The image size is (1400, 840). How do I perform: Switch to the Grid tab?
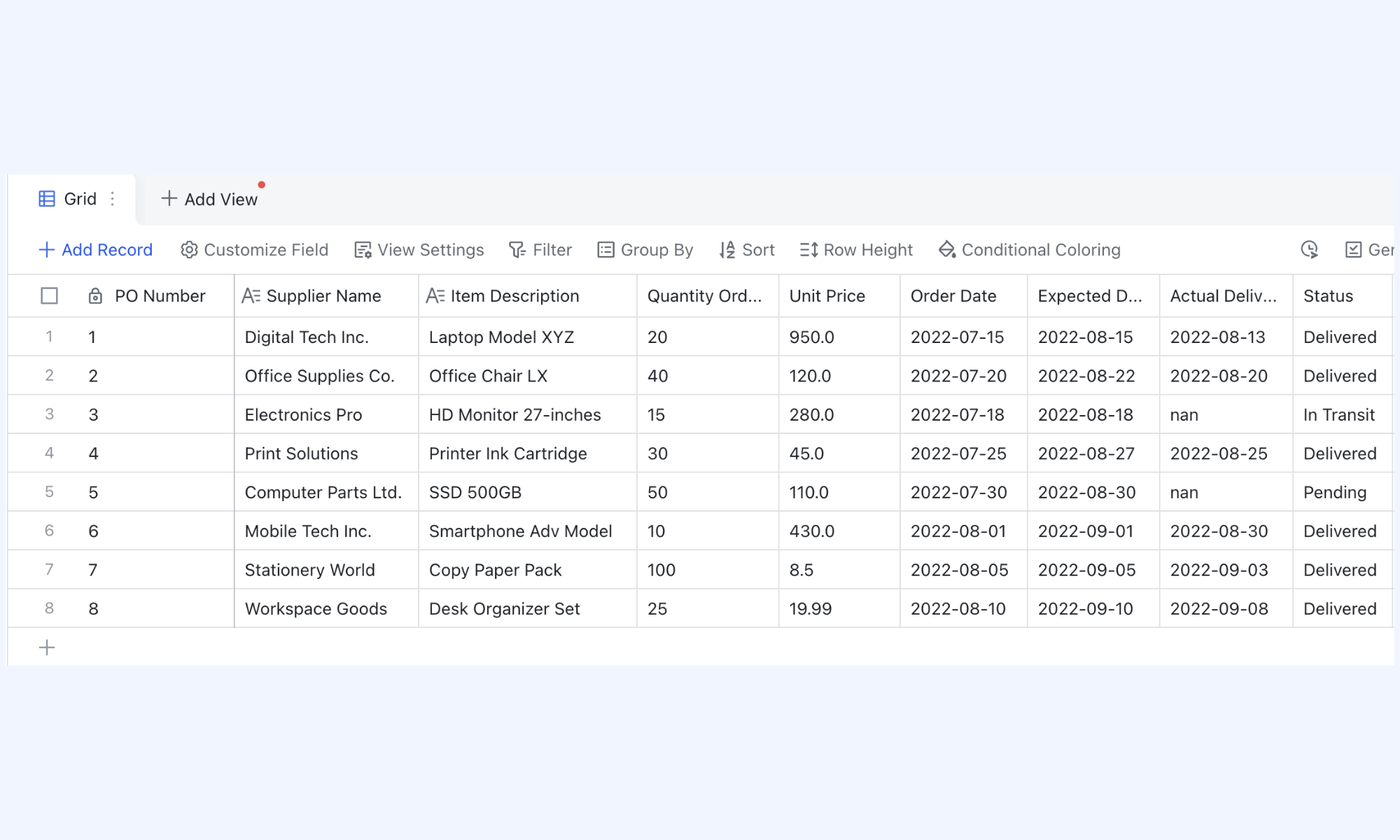pos(72,199)
